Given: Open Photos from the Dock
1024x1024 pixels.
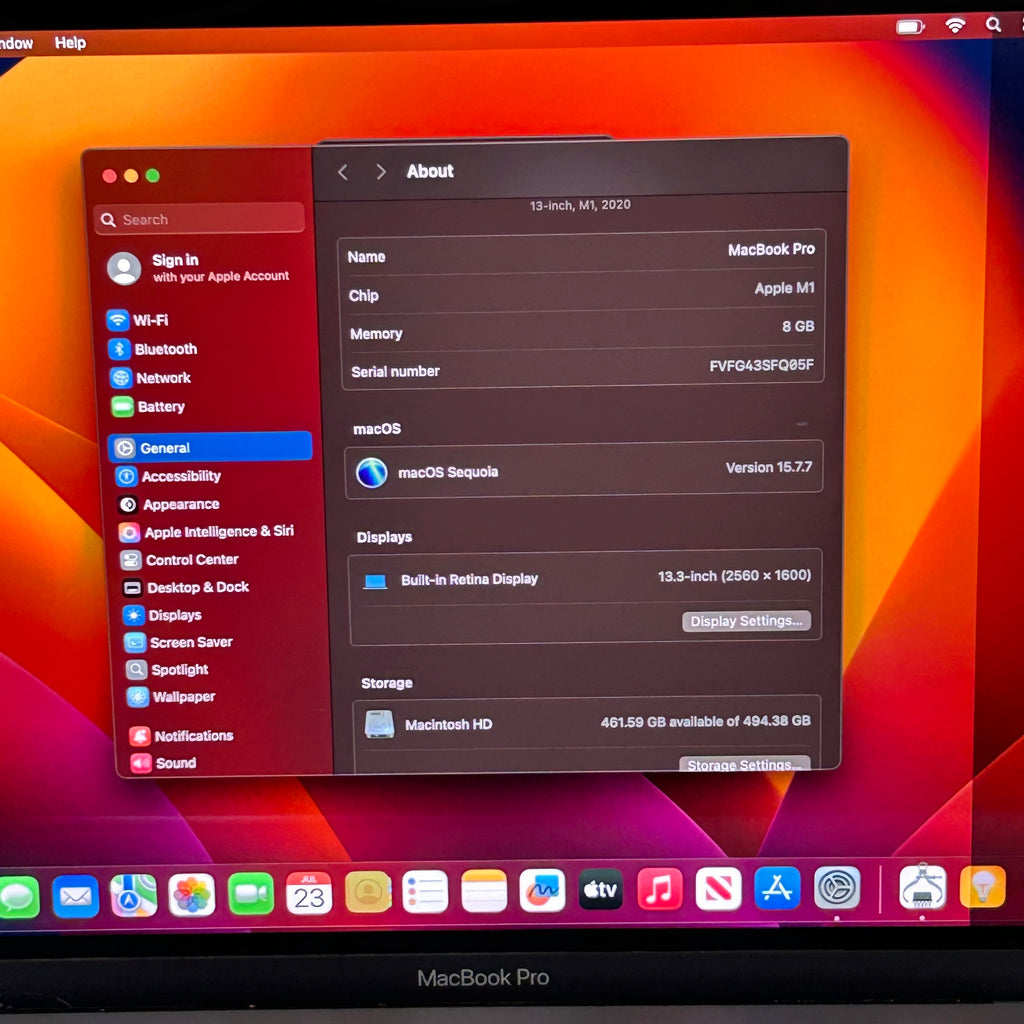Looking at the screenshot, I should [x=191, y=894].
